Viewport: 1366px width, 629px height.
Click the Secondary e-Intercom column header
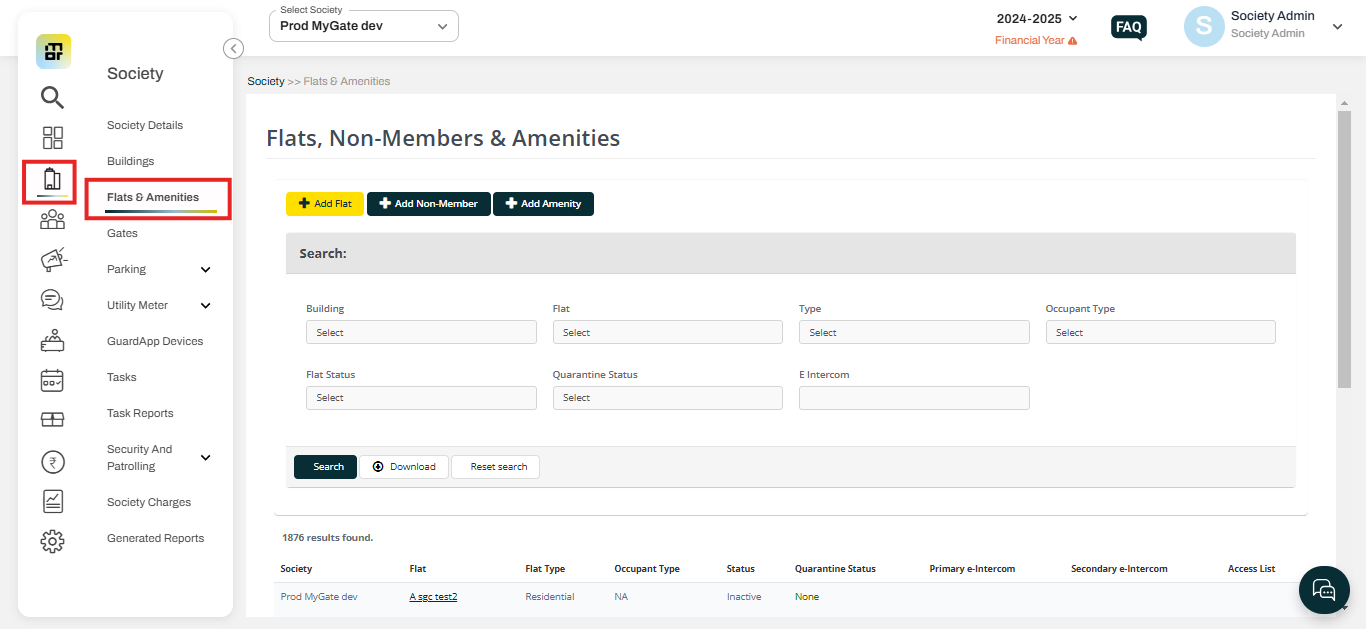click(x=1119, y=569)
